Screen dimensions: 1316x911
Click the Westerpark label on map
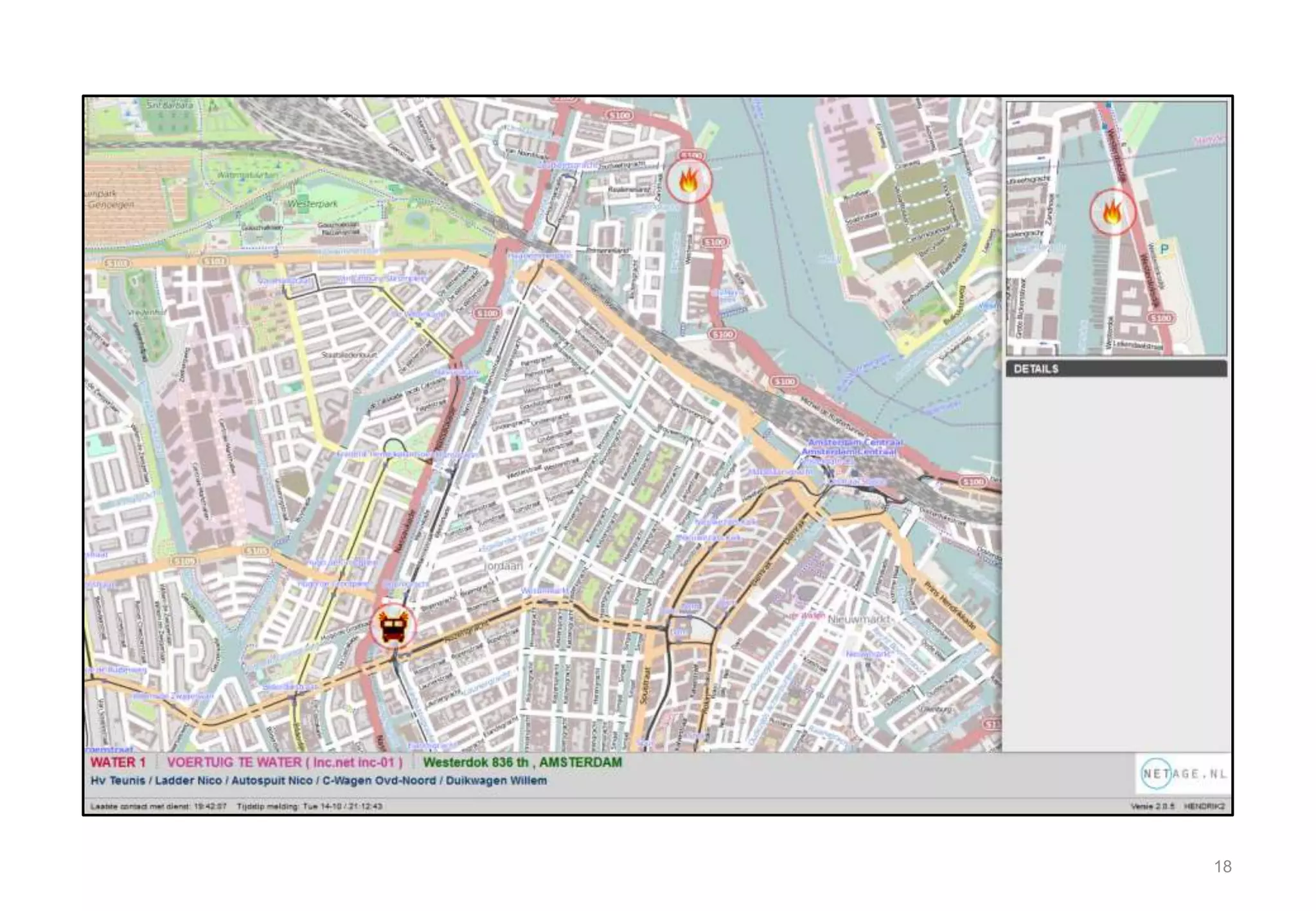click(x=312, y=204)
